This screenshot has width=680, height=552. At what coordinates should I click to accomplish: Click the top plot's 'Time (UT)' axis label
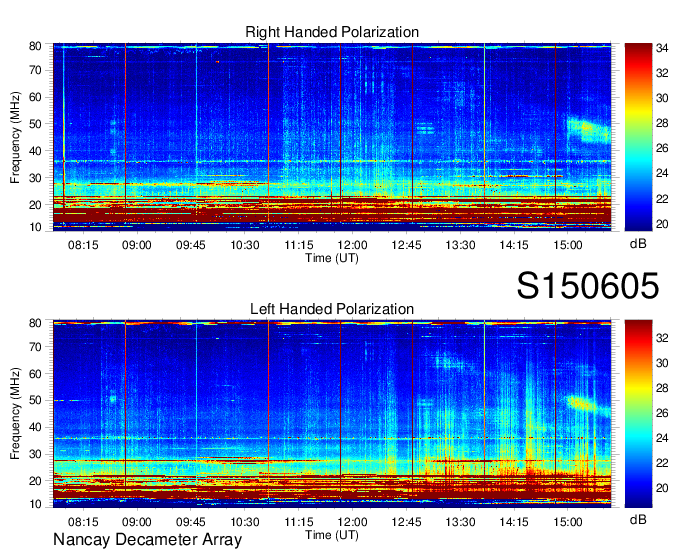click(x=332, y=258)
